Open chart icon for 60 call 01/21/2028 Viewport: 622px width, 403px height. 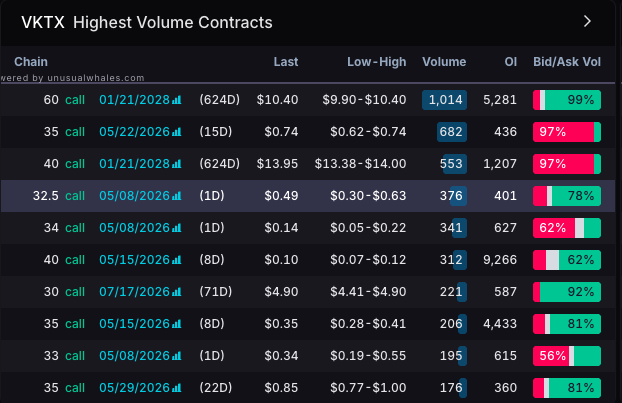coord(177,100)
